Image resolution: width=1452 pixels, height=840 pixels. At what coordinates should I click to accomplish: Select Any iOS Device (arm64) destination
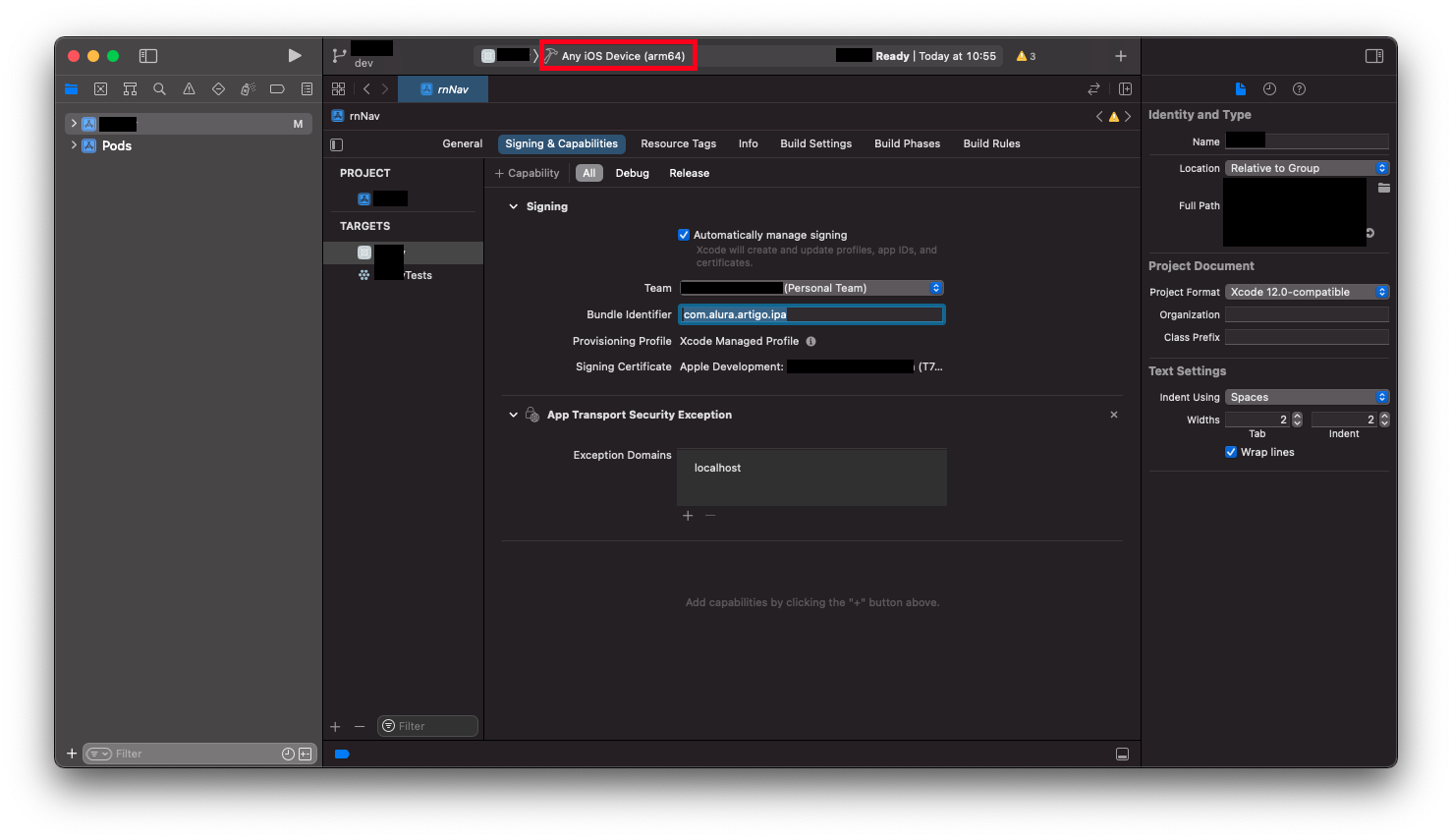pos(618,56)
